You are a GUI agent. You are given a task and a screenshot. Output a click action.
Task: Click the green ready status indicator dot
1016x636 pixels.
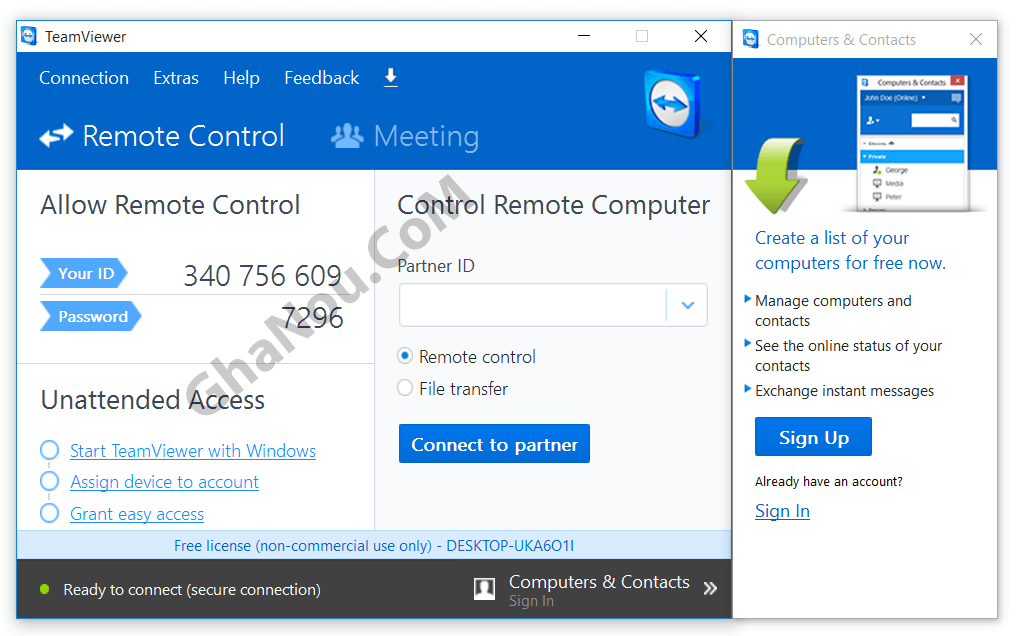pos(45,589)
